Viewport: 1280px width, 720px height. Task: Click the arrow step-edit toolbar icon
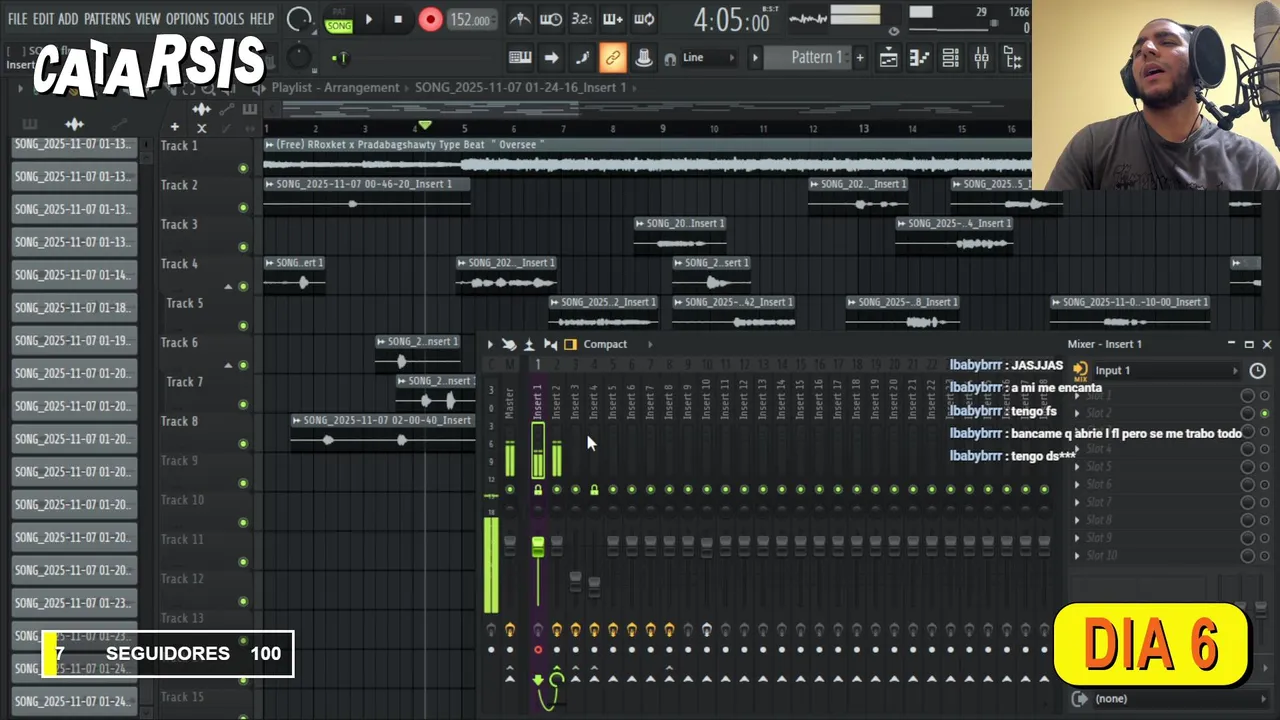tap(551, 58)
